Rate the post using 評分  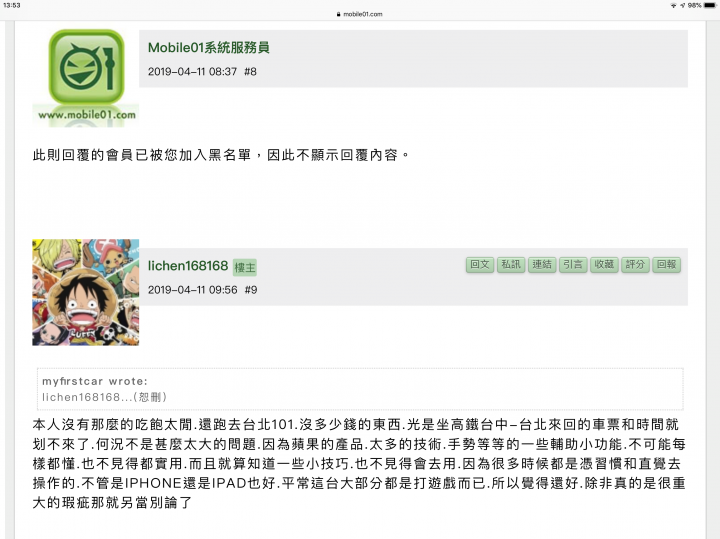(635, 264)
